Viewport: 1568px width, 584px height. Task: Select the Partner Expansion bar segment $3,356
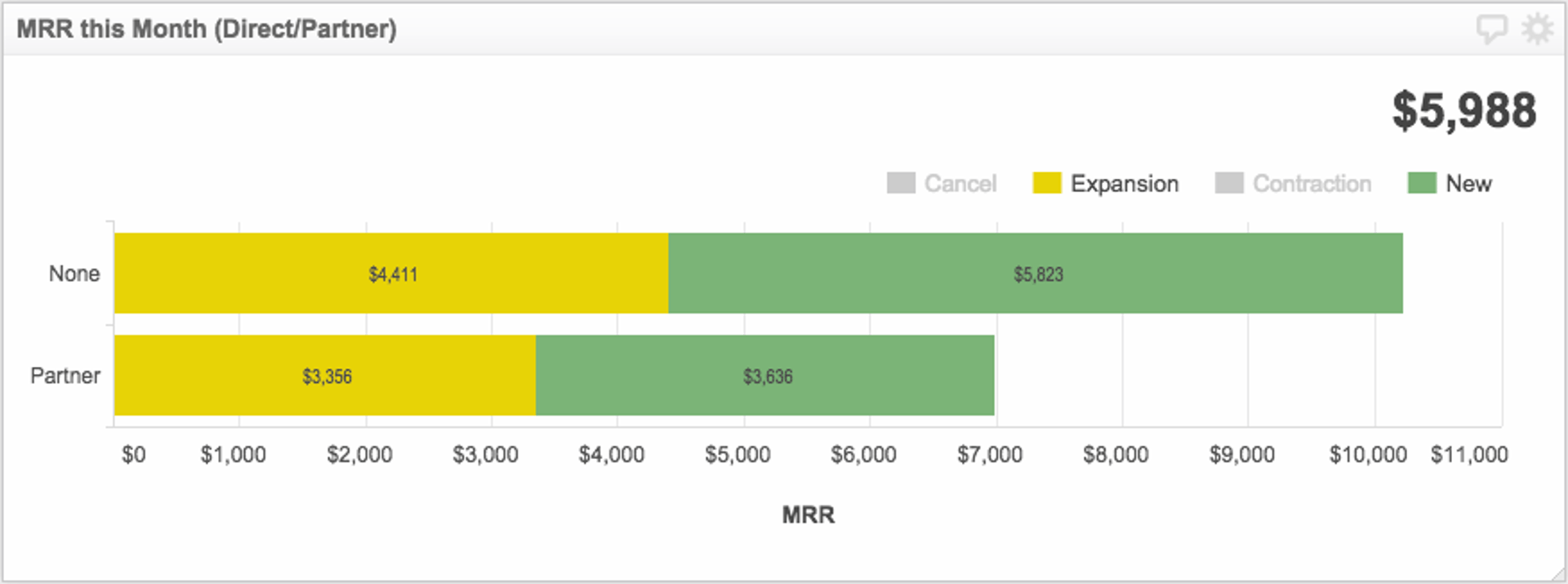(325, 376)
